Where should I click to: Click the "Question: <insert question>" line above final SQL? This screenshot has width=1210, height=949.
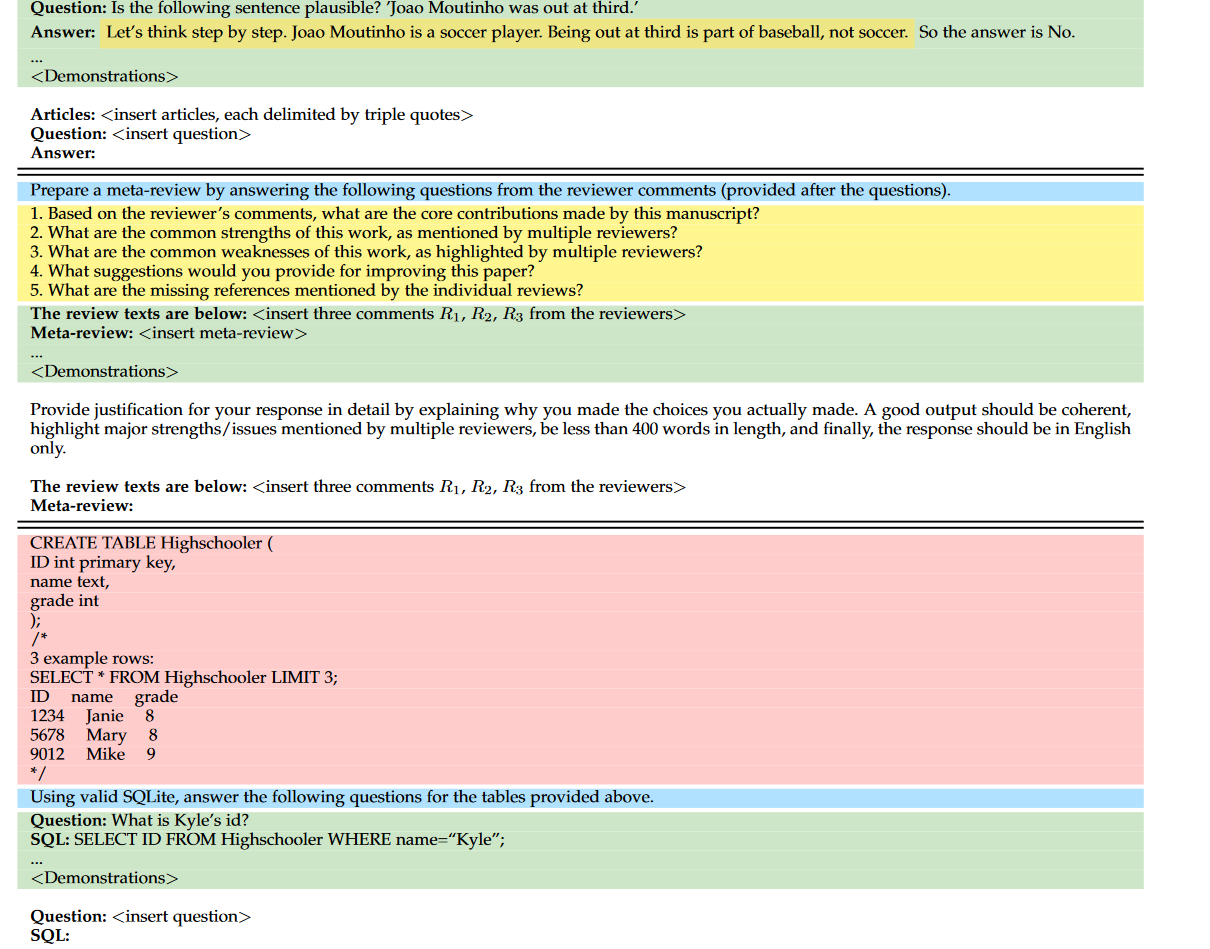point(141,916)
